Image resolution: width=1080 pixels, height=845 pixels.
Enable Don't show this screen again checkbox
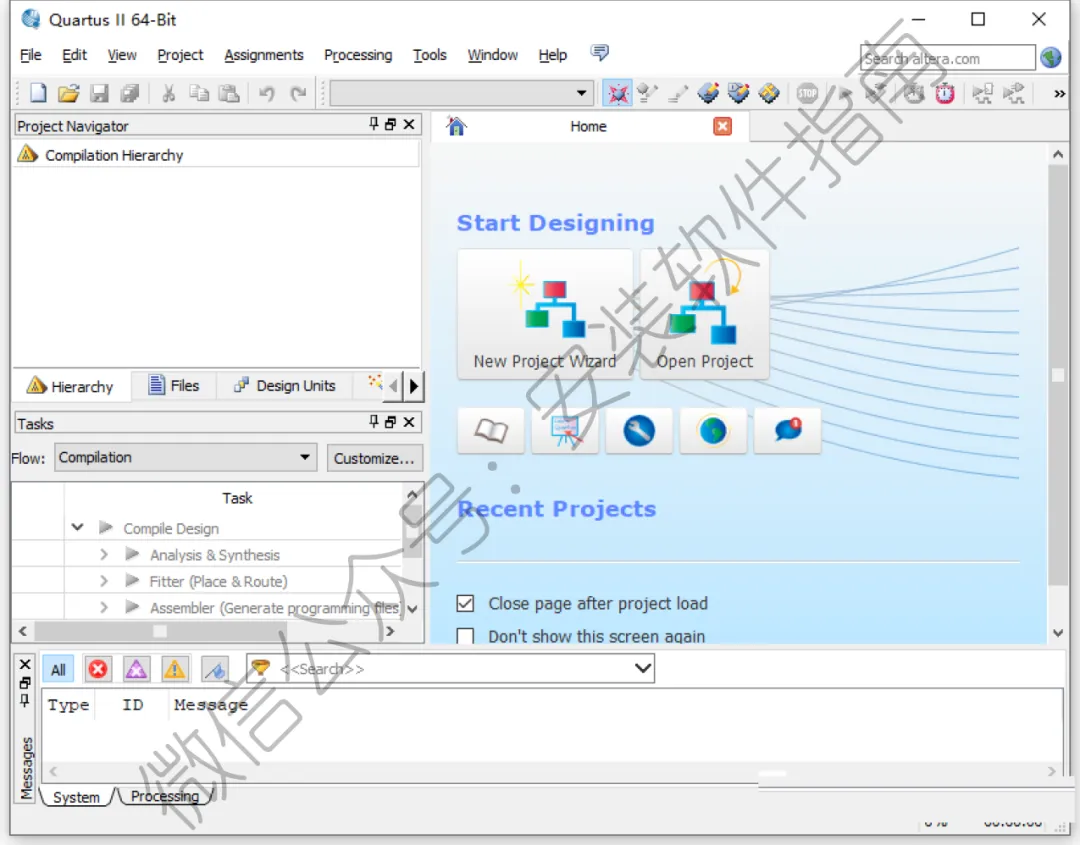point(466,636)
